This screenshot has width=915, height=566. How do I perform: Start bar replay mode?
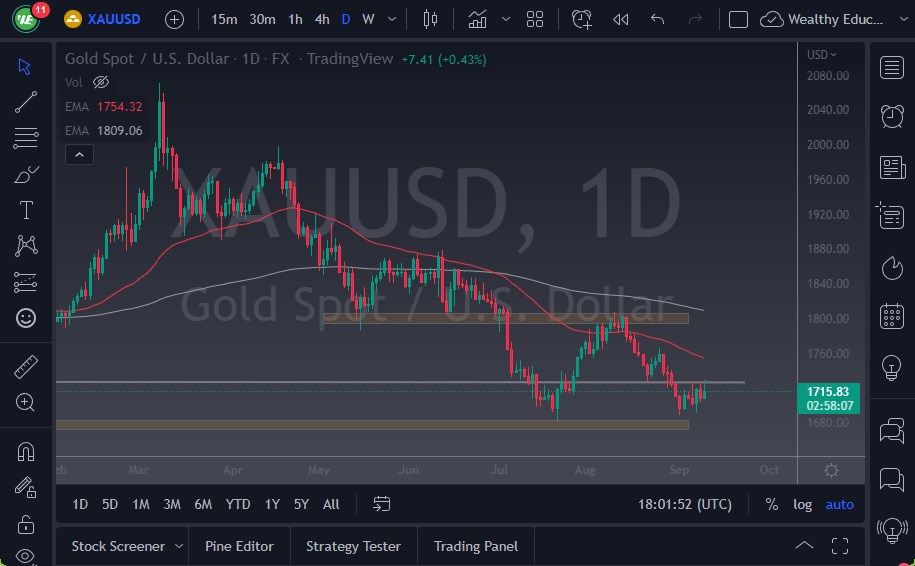[x=621, y=19]
